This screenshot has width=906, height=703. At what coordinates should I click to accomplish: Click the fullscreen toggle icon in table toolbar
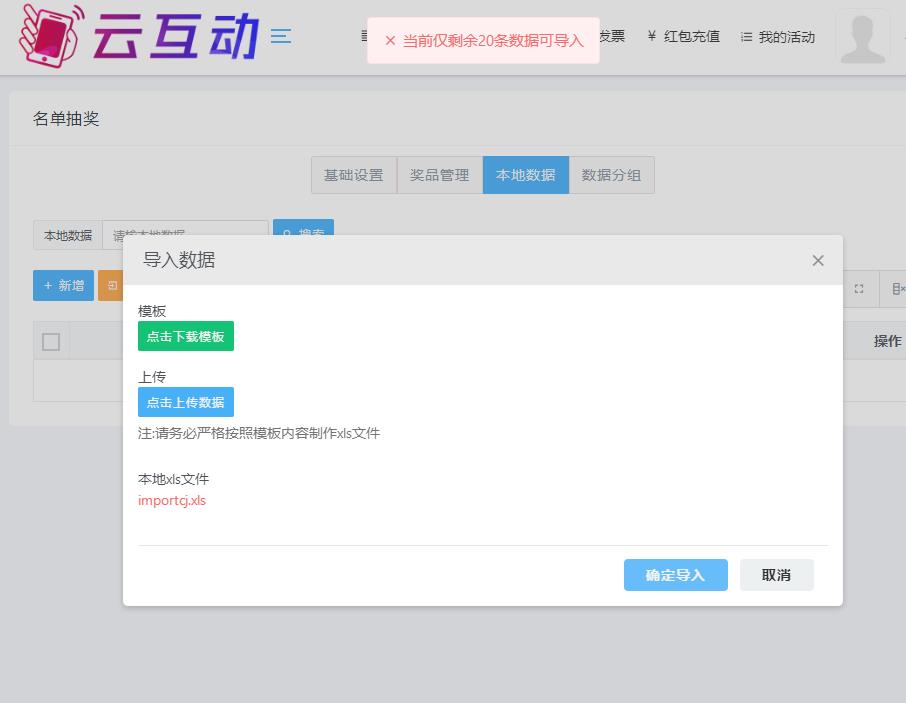click(858, 288)
